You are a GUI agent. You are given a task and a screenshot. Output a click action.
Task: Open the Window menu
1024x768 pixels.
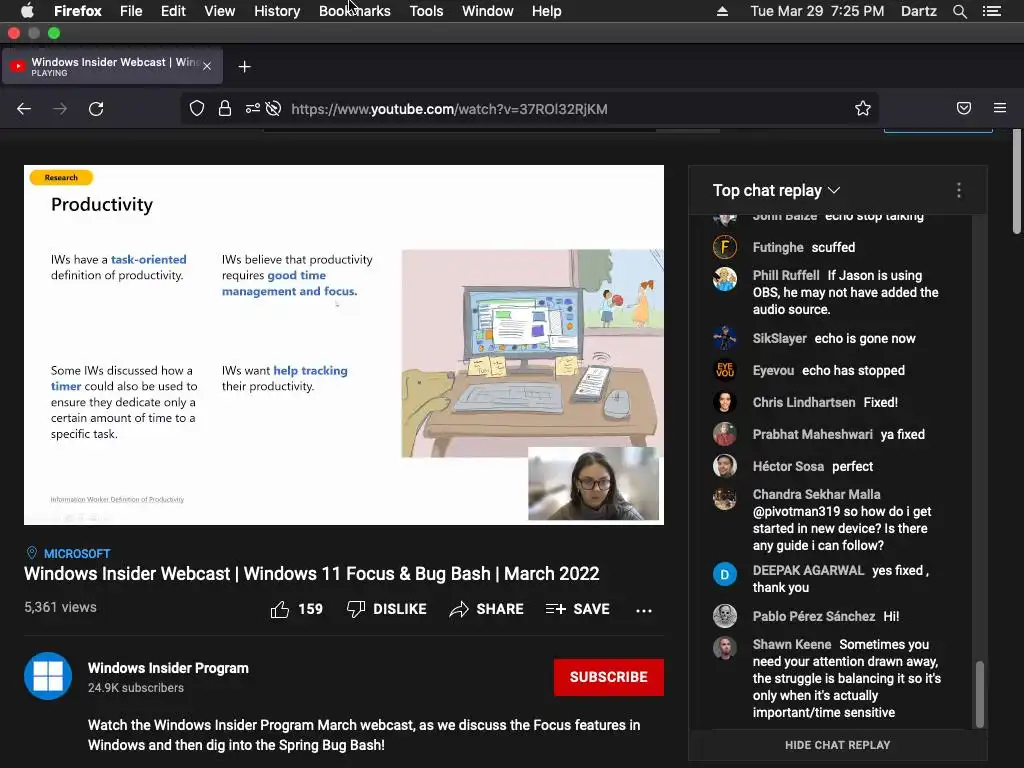point(487,11)
